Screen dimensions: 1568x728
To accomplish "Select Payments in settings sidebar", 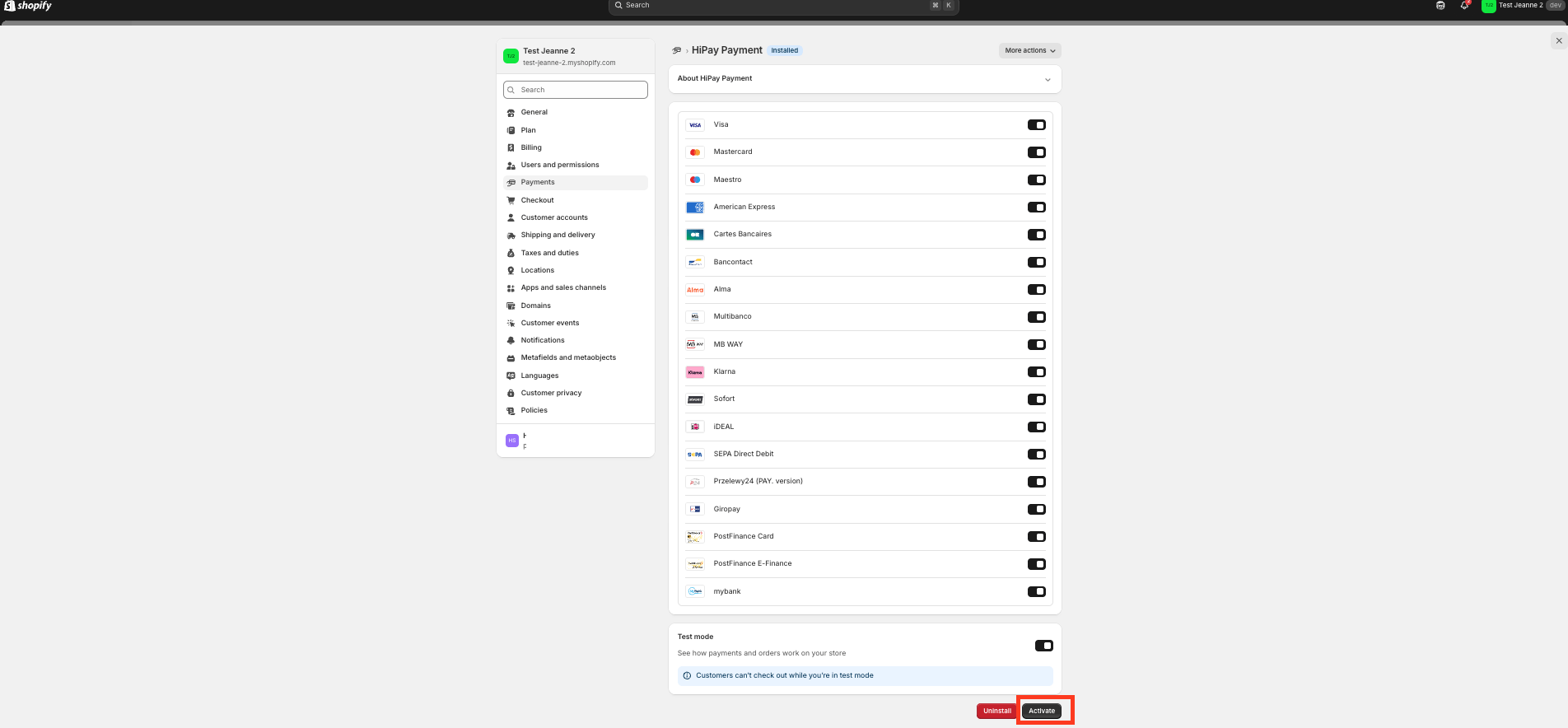I will tap(576, 182).
